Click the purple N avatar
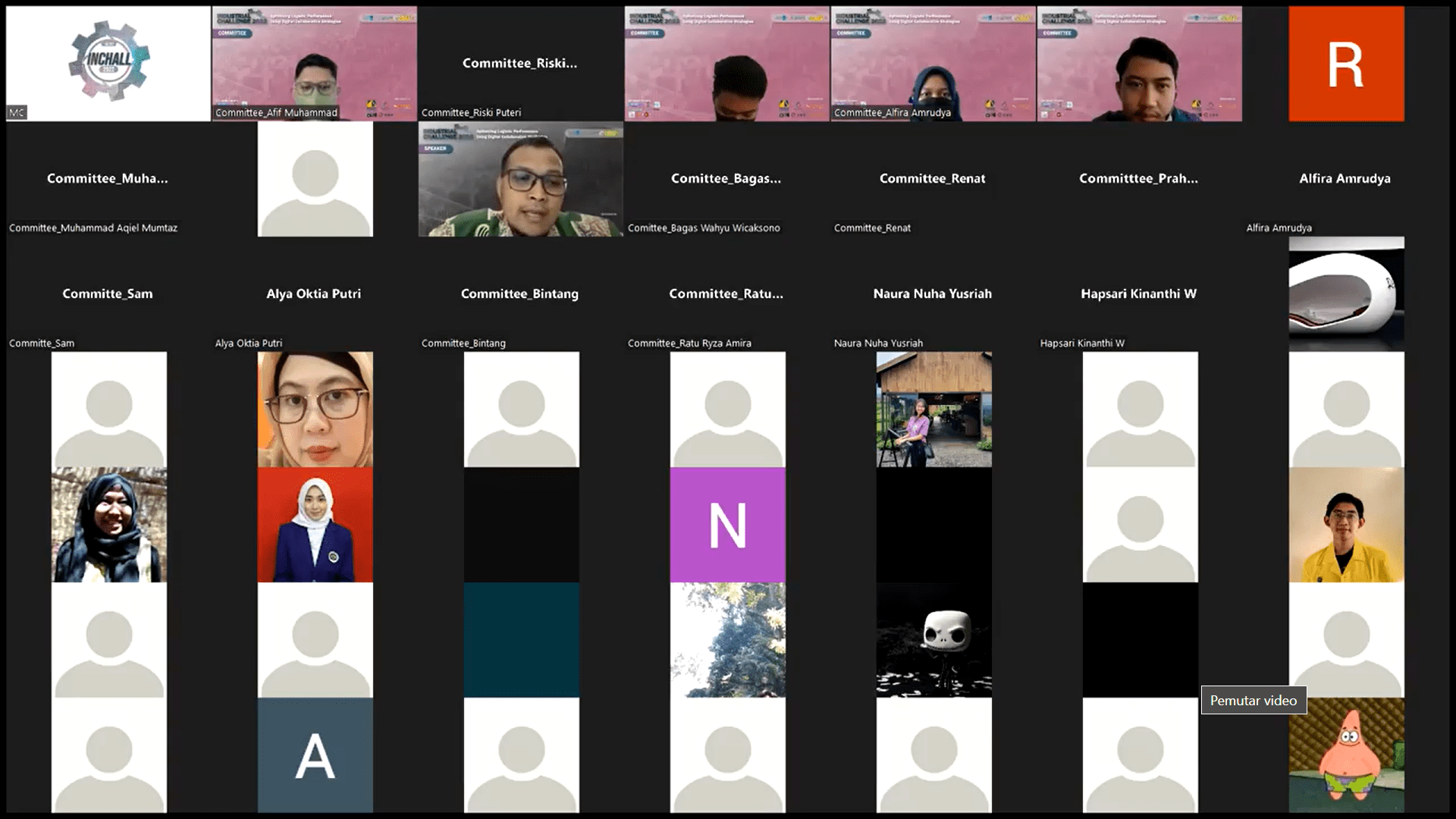This screenshot has width=1456, height=819. (727, 525)
